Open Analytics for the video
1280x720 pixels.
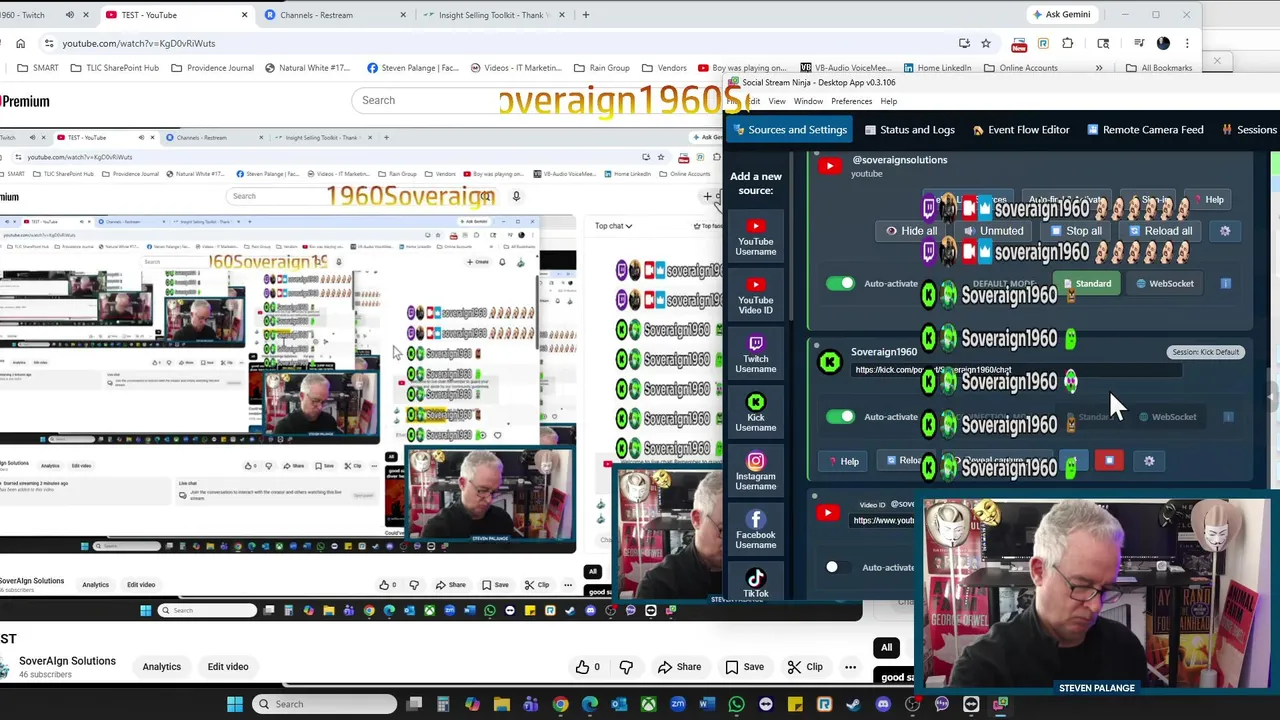pos(161,667)
